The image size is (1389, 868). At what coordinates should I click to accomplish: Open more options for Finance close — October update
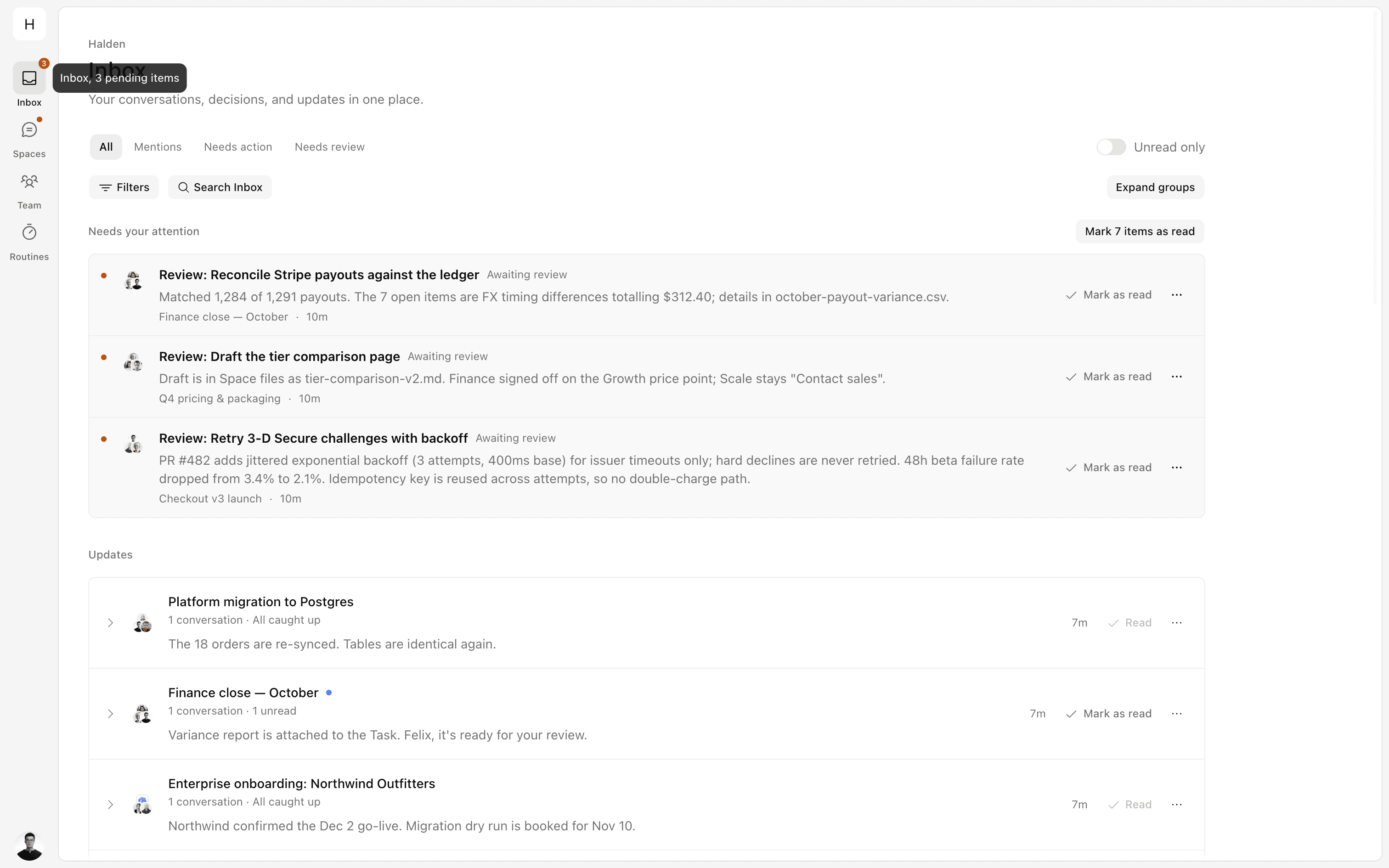1177,714
